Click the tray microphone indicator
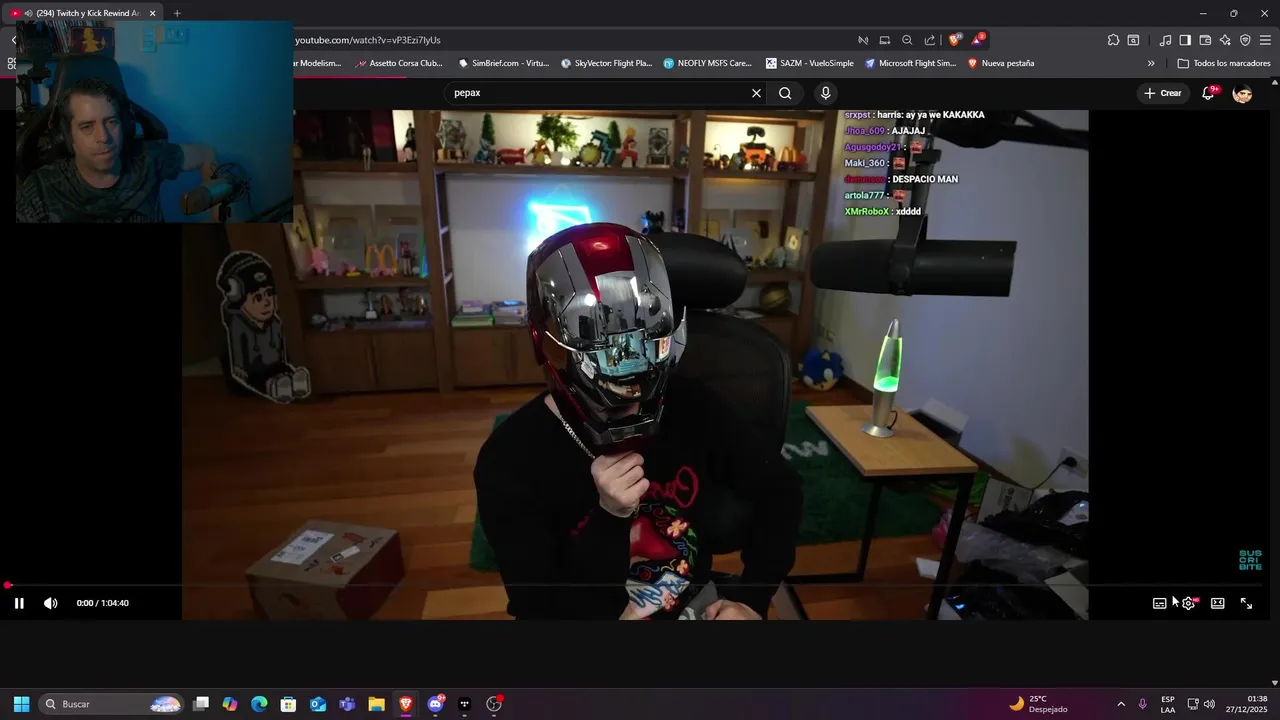1280x720 pixels. point(1143,704)
